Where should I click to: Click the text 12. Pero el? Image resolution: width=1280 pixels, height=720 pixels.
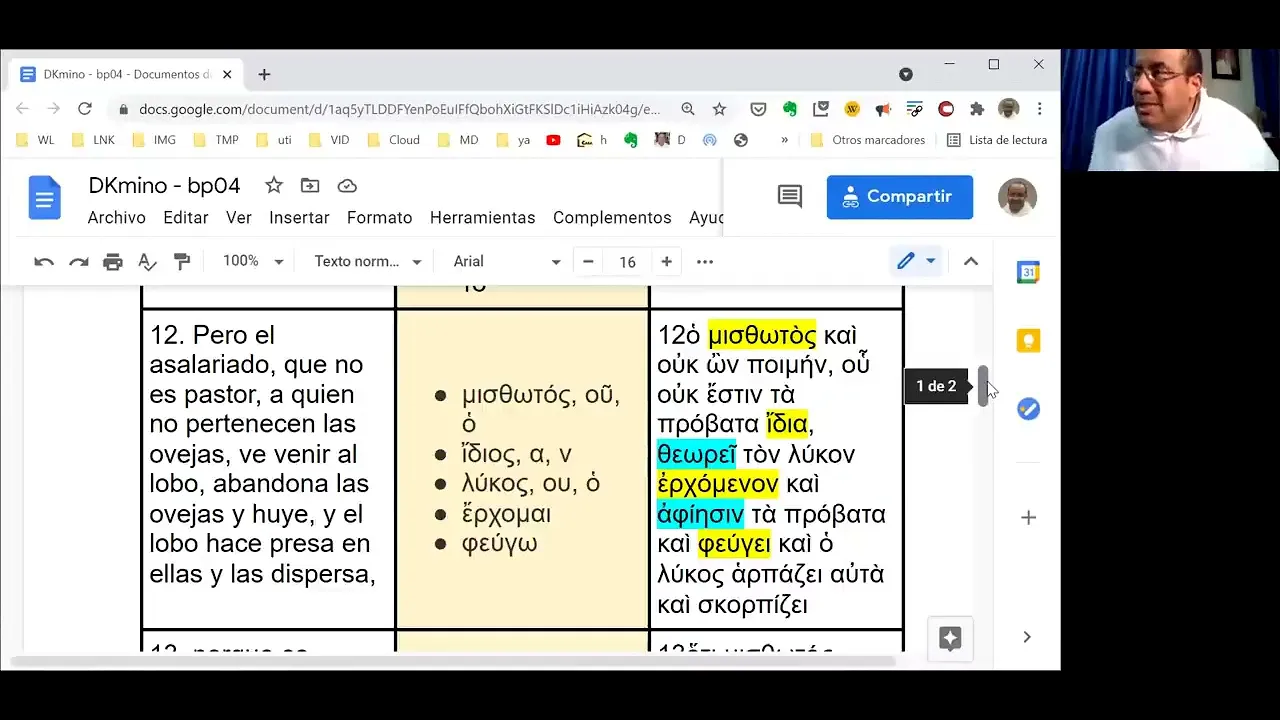coord(212,334)
